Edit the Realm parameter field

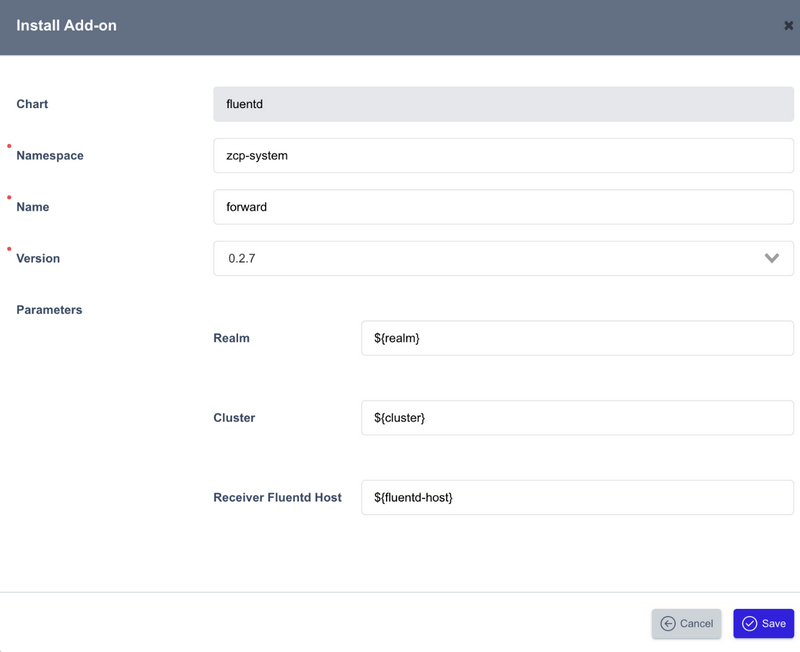click(x=577, y=338)
